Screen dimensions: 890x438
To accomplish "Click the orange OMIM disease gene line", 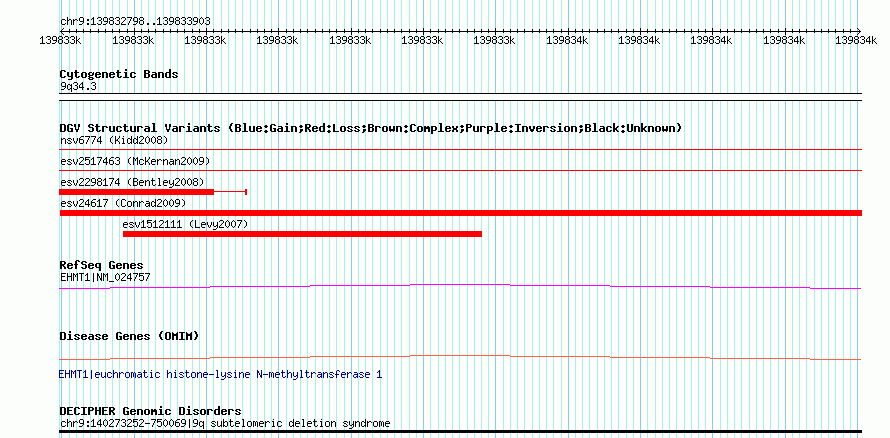I will click(460, 357).
